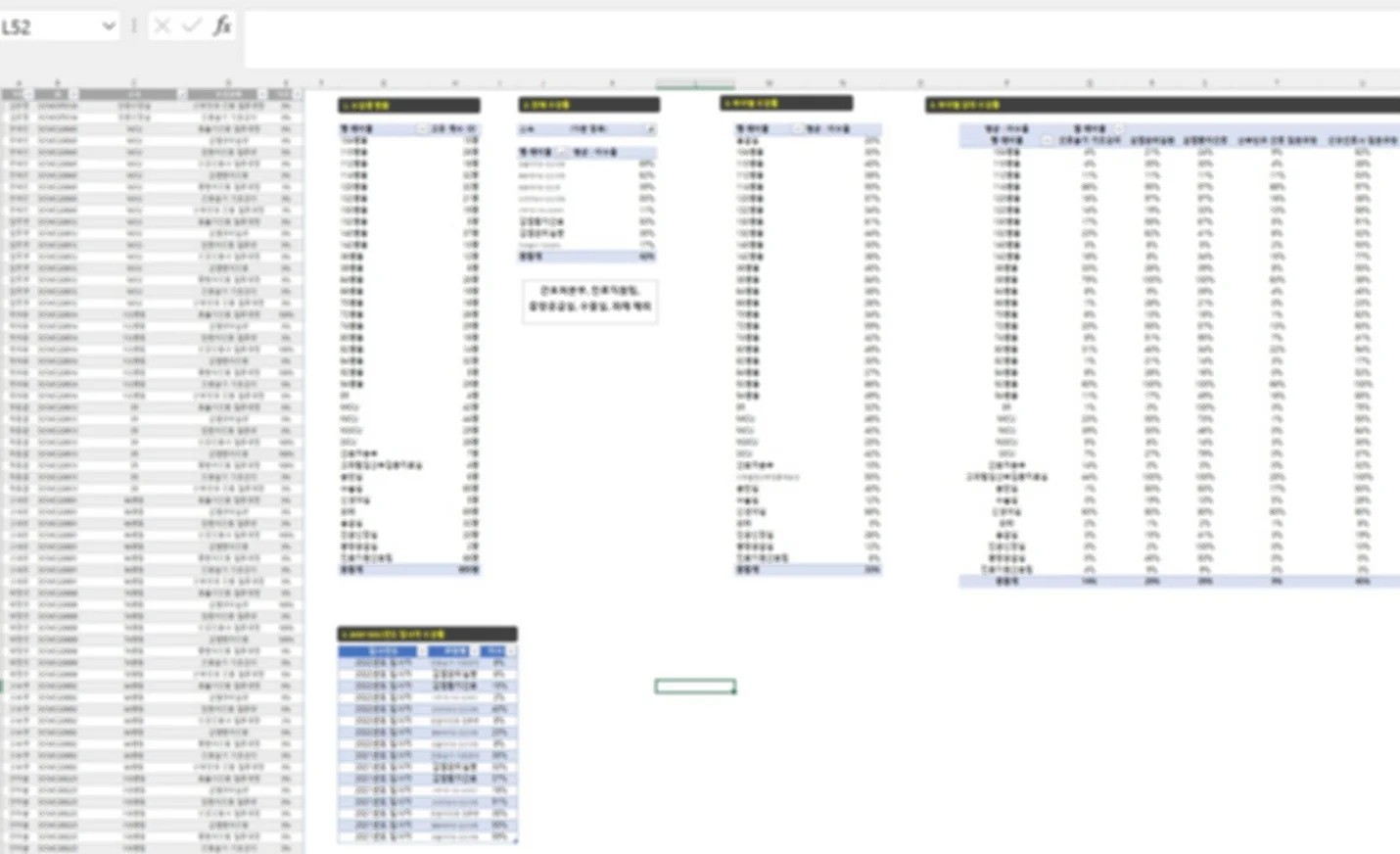1400x854 pixels.
Task: Open third column filter of bottom blue table
Action: [510, 651]
